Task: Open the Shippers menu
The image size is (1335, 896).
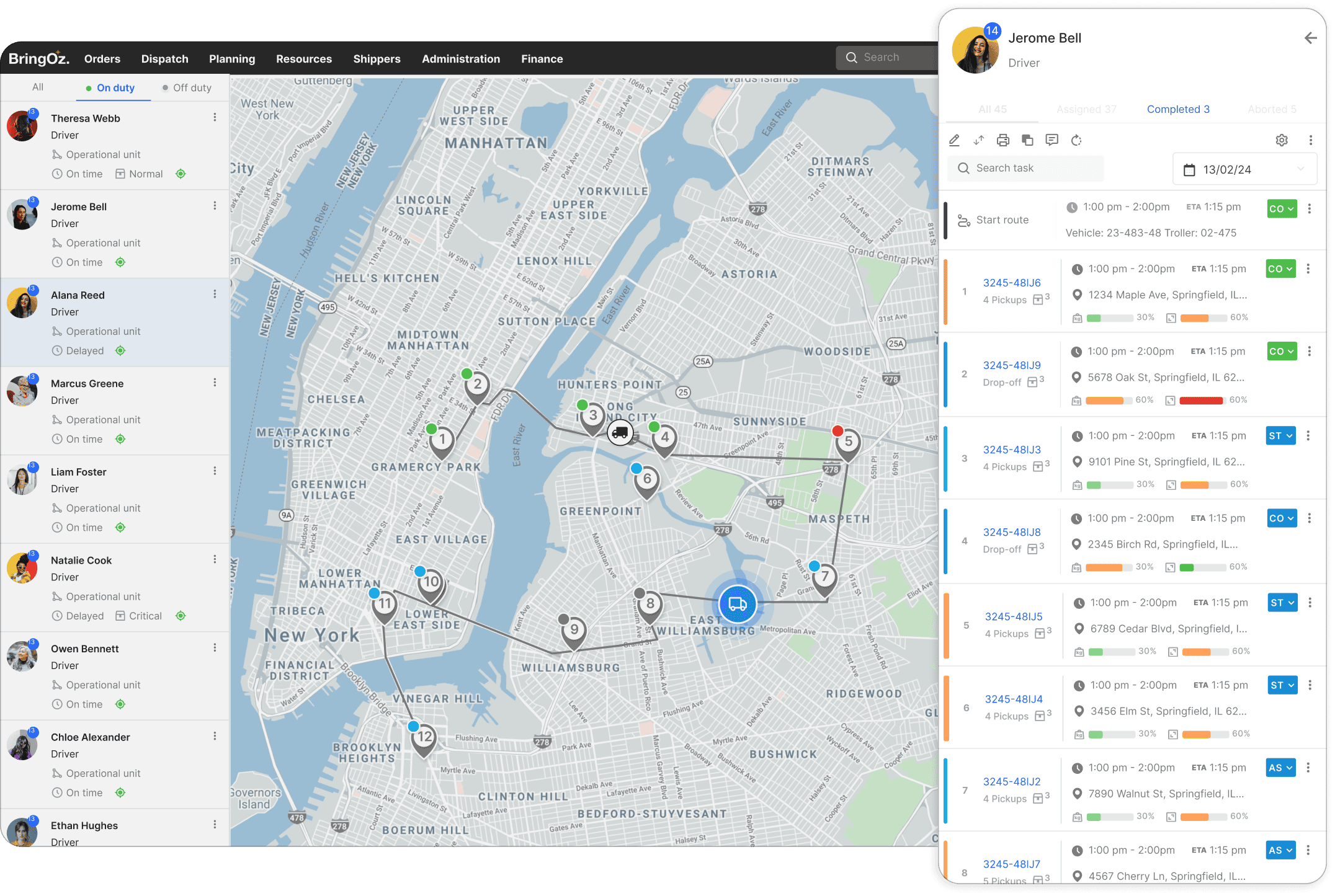Action: 377,59
